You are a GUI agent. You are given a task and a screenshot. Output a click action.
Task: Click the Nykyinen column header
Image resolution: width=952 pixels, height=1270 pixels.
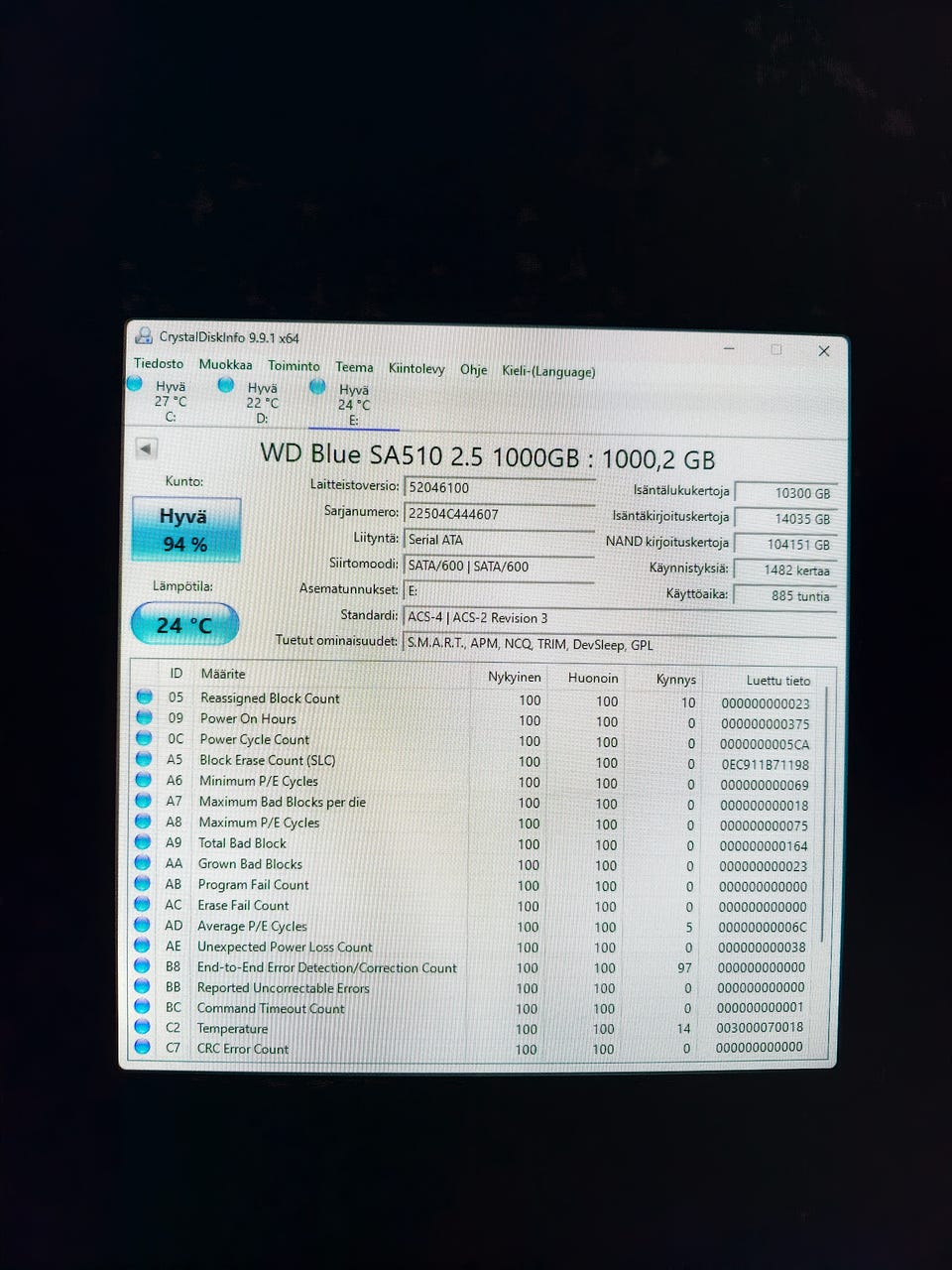(515, 677)
